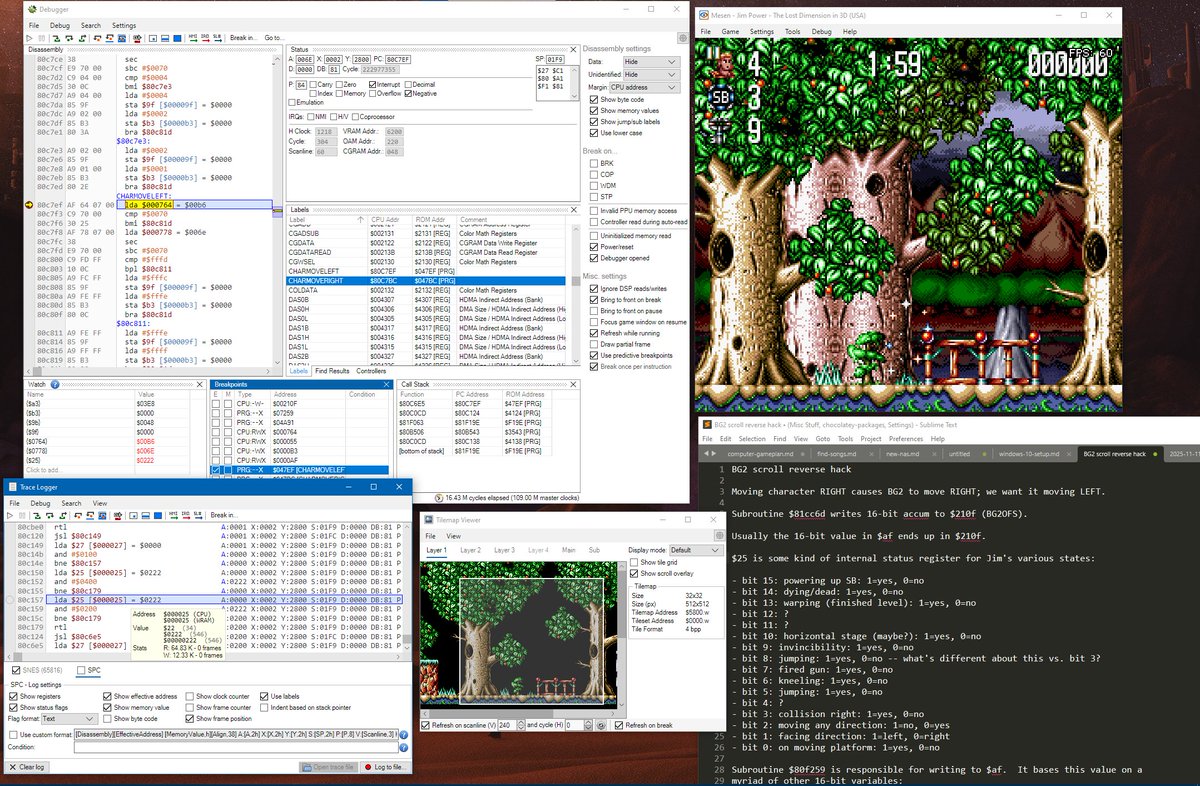
Task: Click Step Over icon in Trace Logger toolbar
Action: (50, 515)
